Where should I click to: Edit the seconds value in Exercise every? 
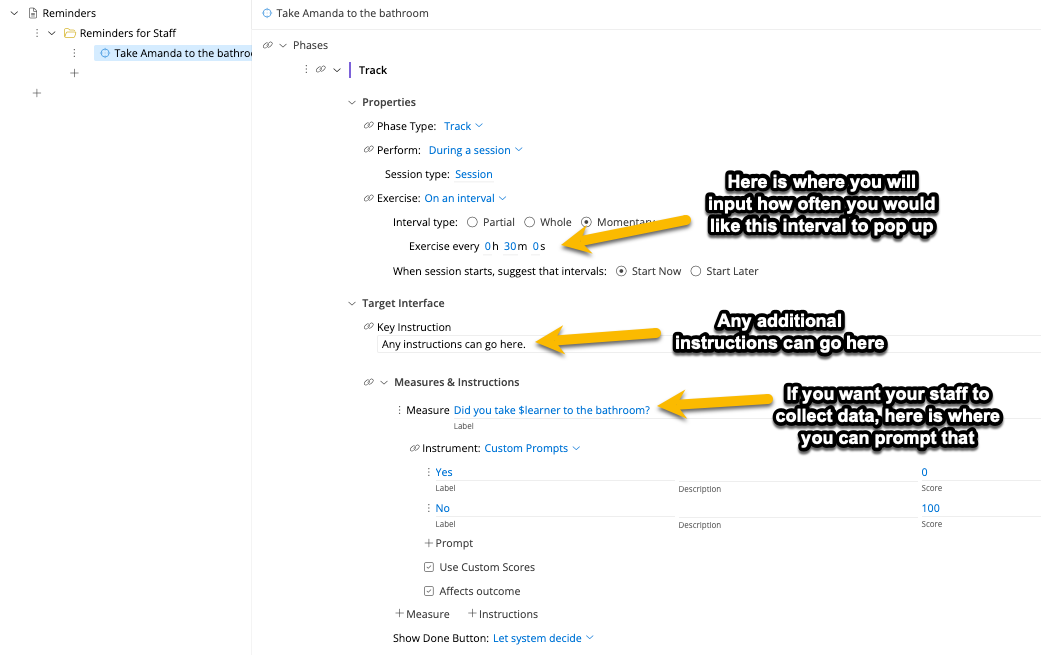tap(536, 246)
